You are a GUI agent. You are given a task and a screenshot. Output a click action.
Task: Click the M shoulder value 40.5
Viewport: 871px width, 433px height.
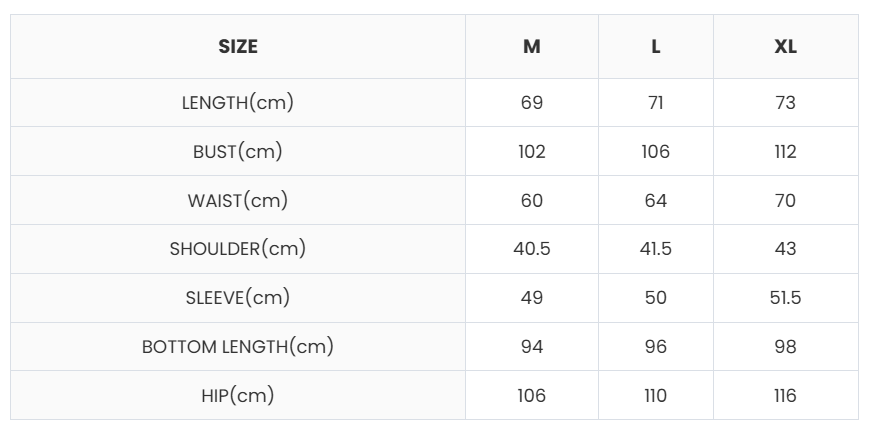[532, 249]
